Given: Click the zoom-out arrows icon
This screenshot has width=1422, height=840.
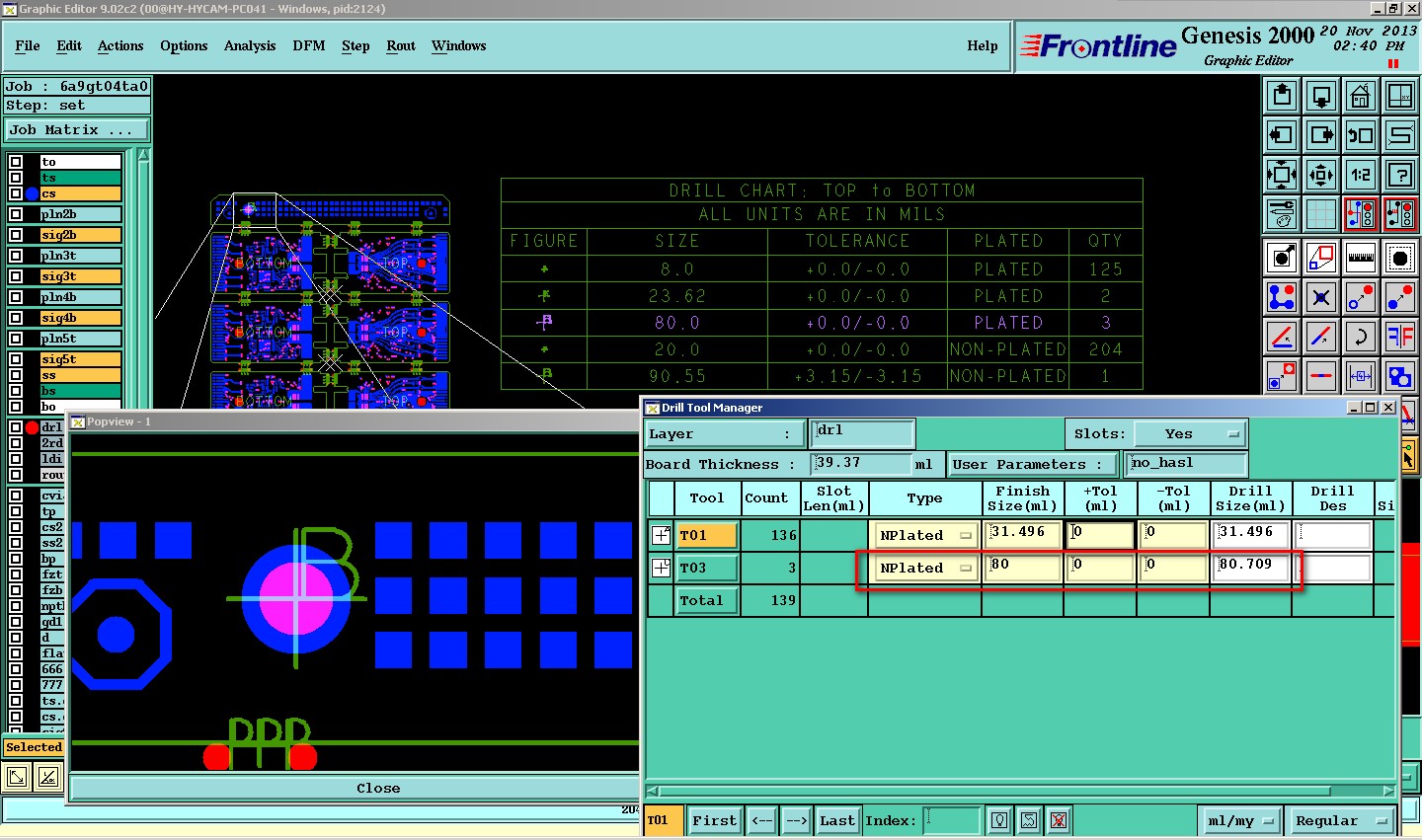Looking at the screenshot, I should (1321, 175).
